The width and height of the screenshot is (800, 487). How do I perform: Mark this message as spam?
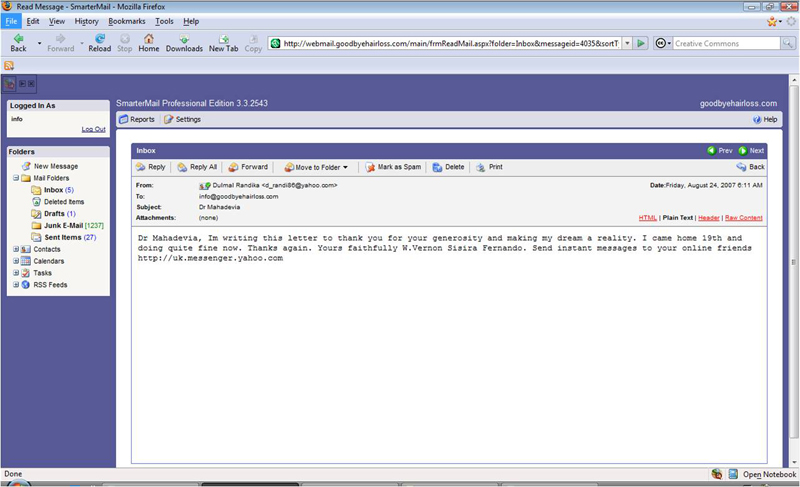click(x=392, y=167)
